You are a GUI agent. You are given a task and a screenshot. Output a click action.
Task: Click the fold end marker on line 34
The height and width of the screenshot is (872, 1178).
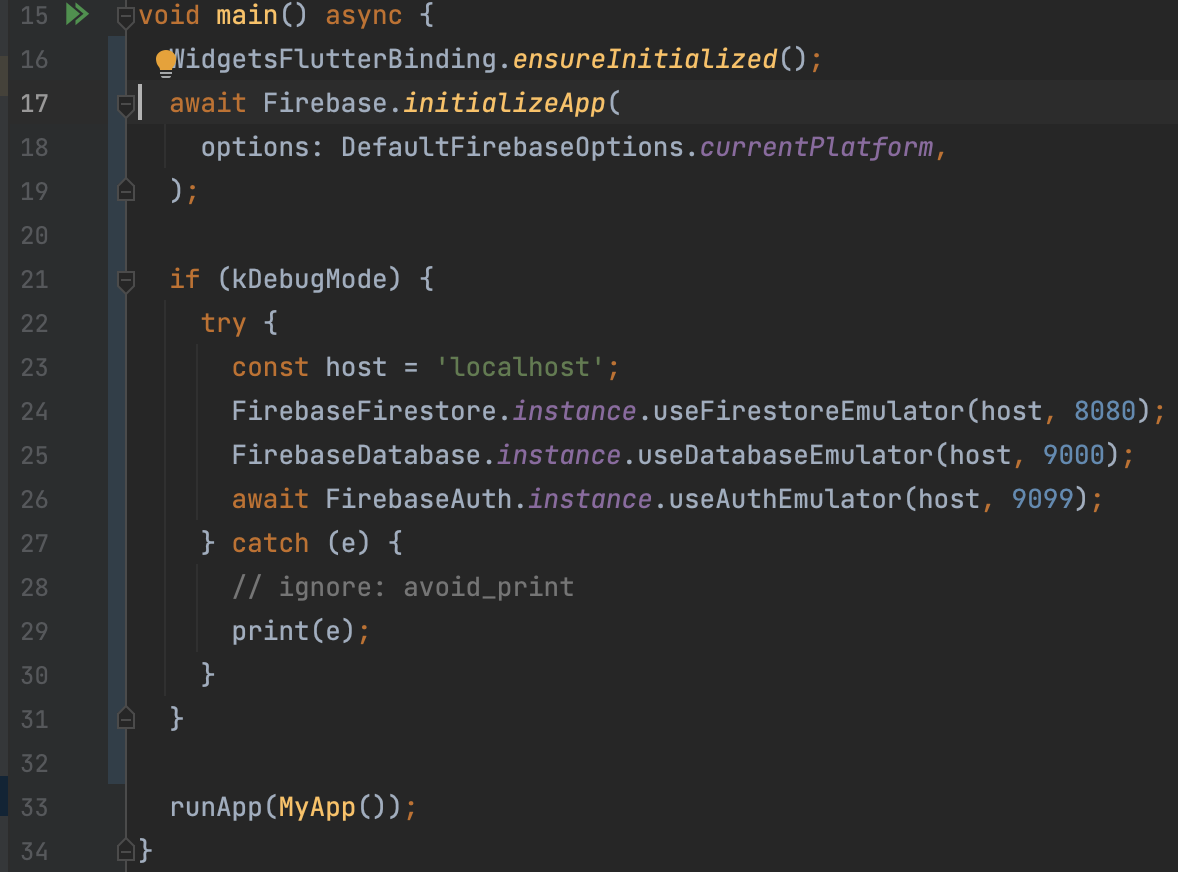click(x=126, y=850)
